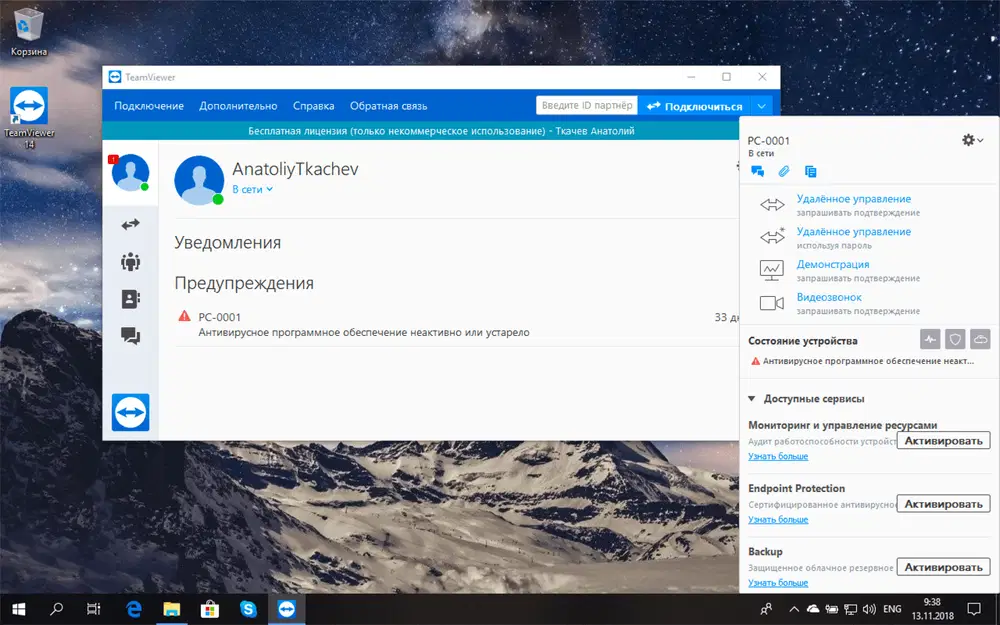Open taskbar search magnifier
This screenshot has width=1000, height=625.
pyautogui.click(x=56, y=609)
